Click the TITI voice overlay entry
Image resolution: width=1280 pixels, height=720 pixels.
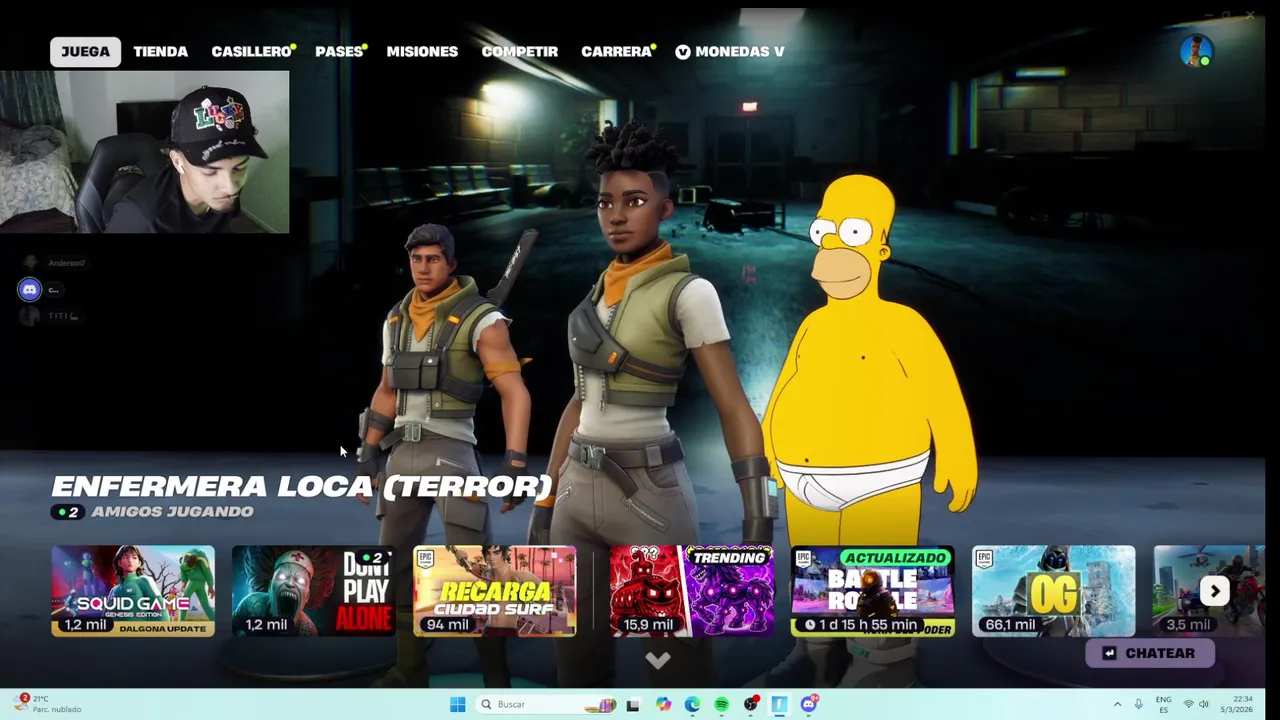[x=62, y=316]
